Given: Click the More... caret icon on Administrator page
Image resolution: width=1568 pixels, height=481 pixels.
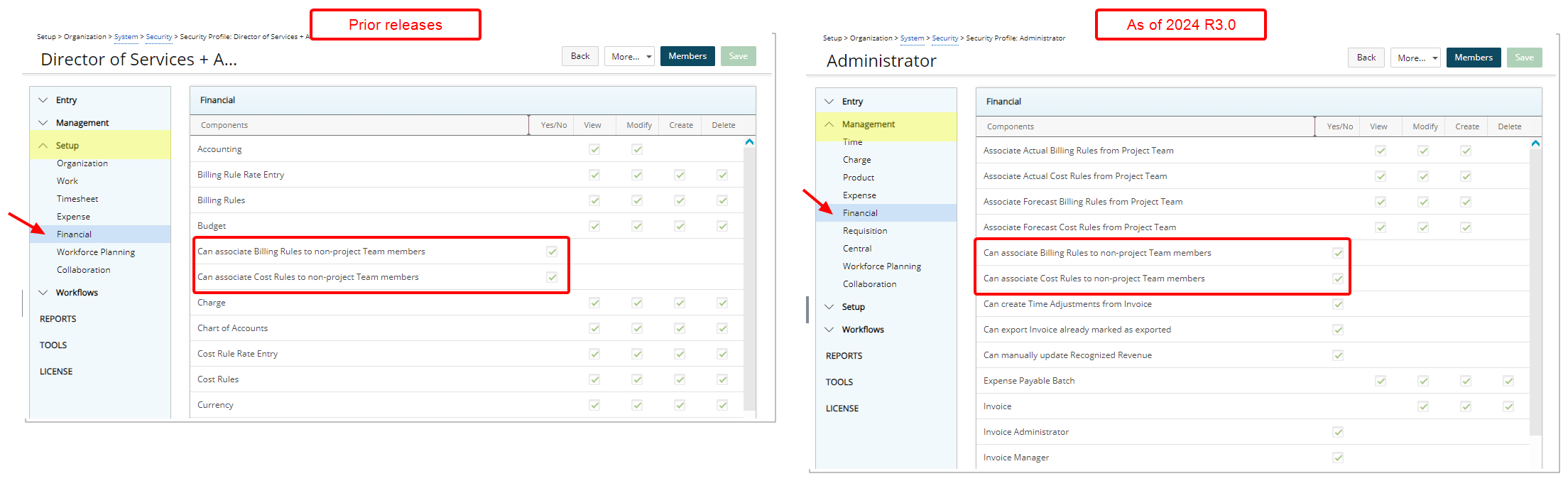Looking at the screenshot, I should tap(1434, 58).
